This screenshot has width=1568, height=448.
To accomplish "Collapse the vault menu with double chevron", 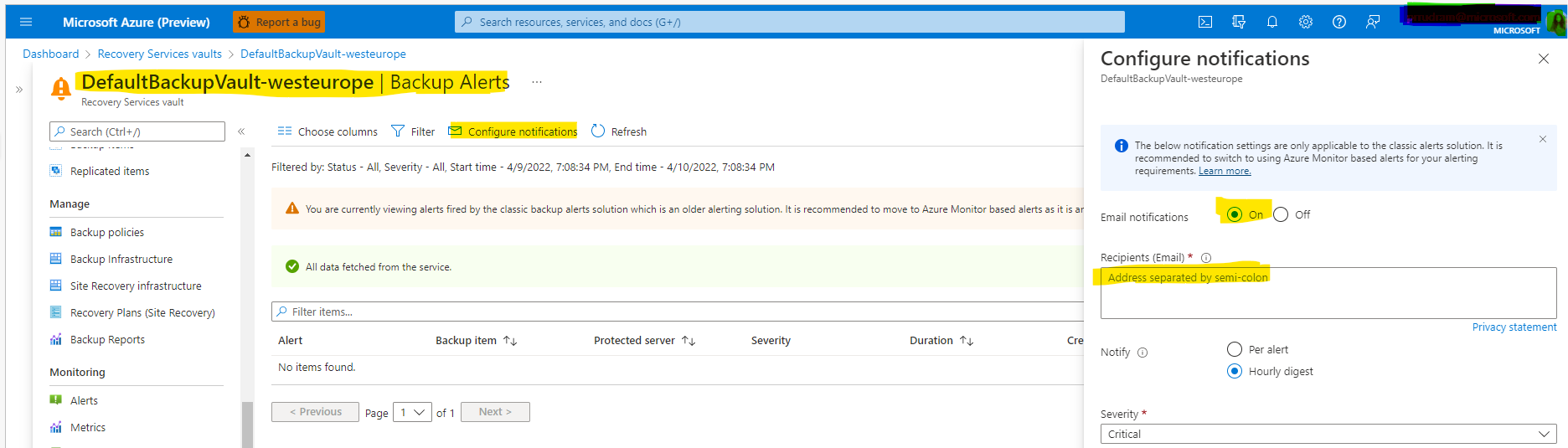I will [x=241, y=131].
